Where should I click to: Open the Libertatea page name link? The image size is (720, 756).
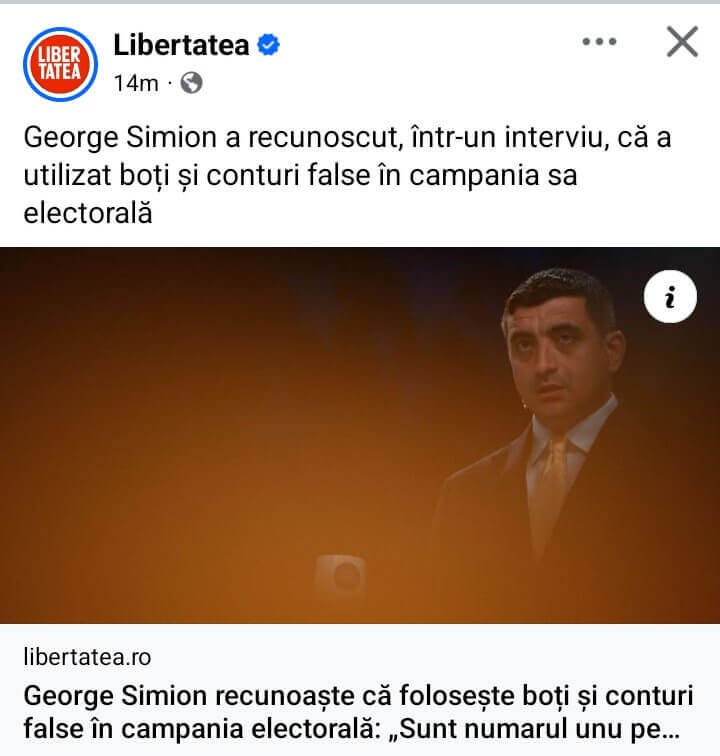coord(181,45)
